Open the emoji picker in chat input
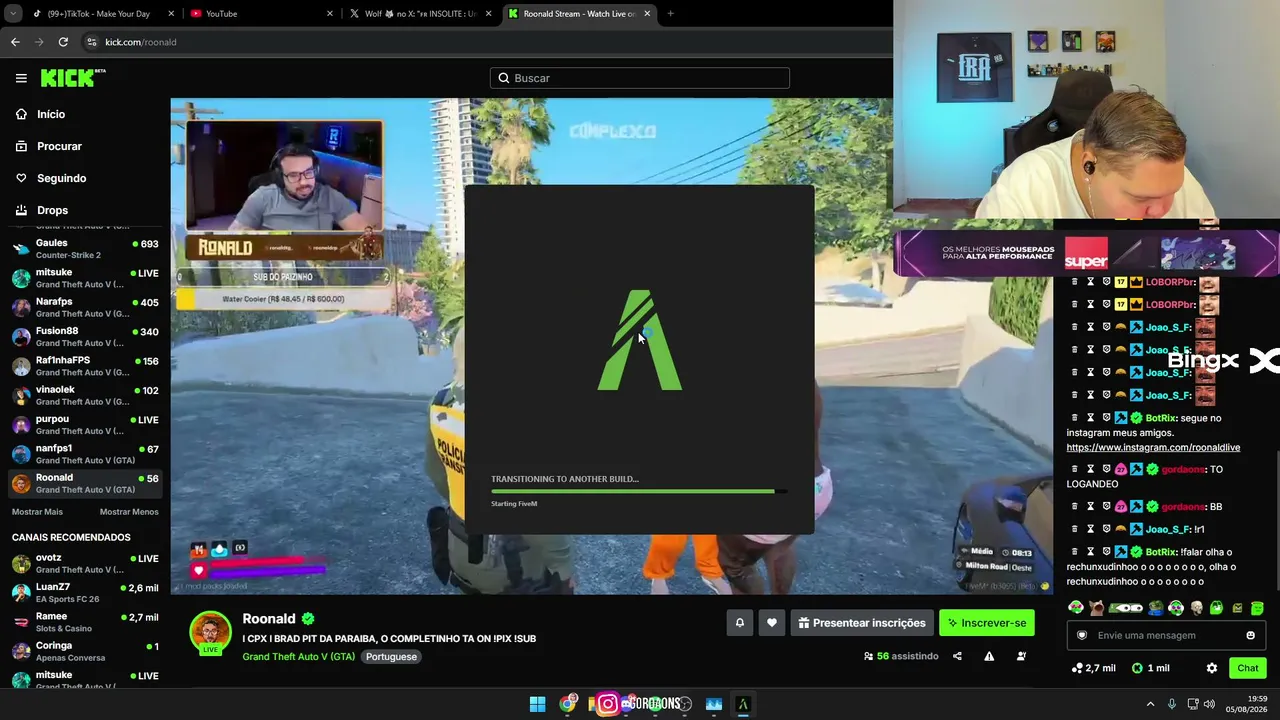The height and width of the screenshot is (720, 1280). tap(1250, 635)
